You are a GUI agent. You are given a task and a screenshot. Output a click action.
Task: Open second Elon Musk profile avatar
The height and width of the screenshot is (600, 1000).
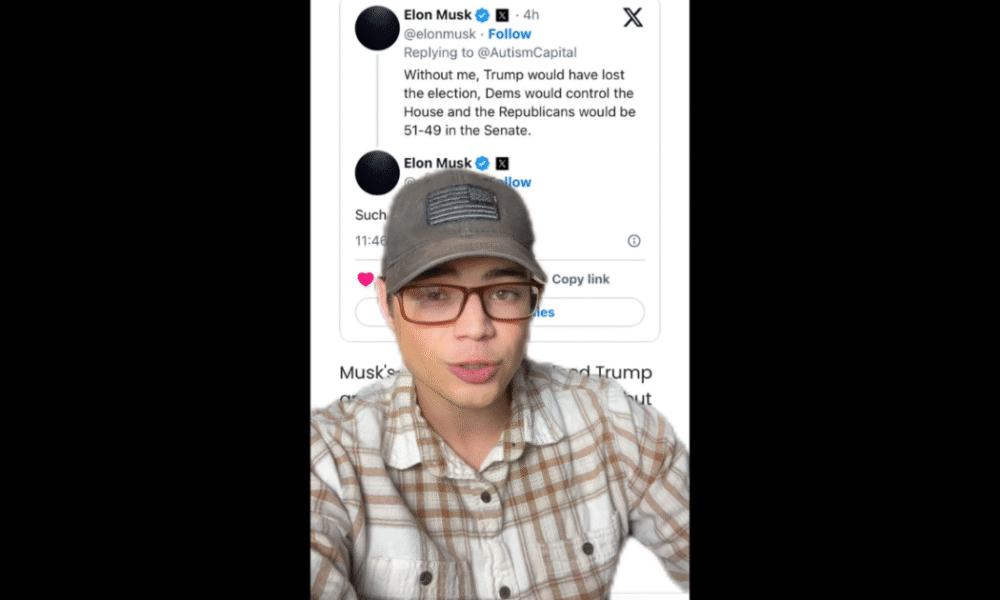(x=377, y=172)
